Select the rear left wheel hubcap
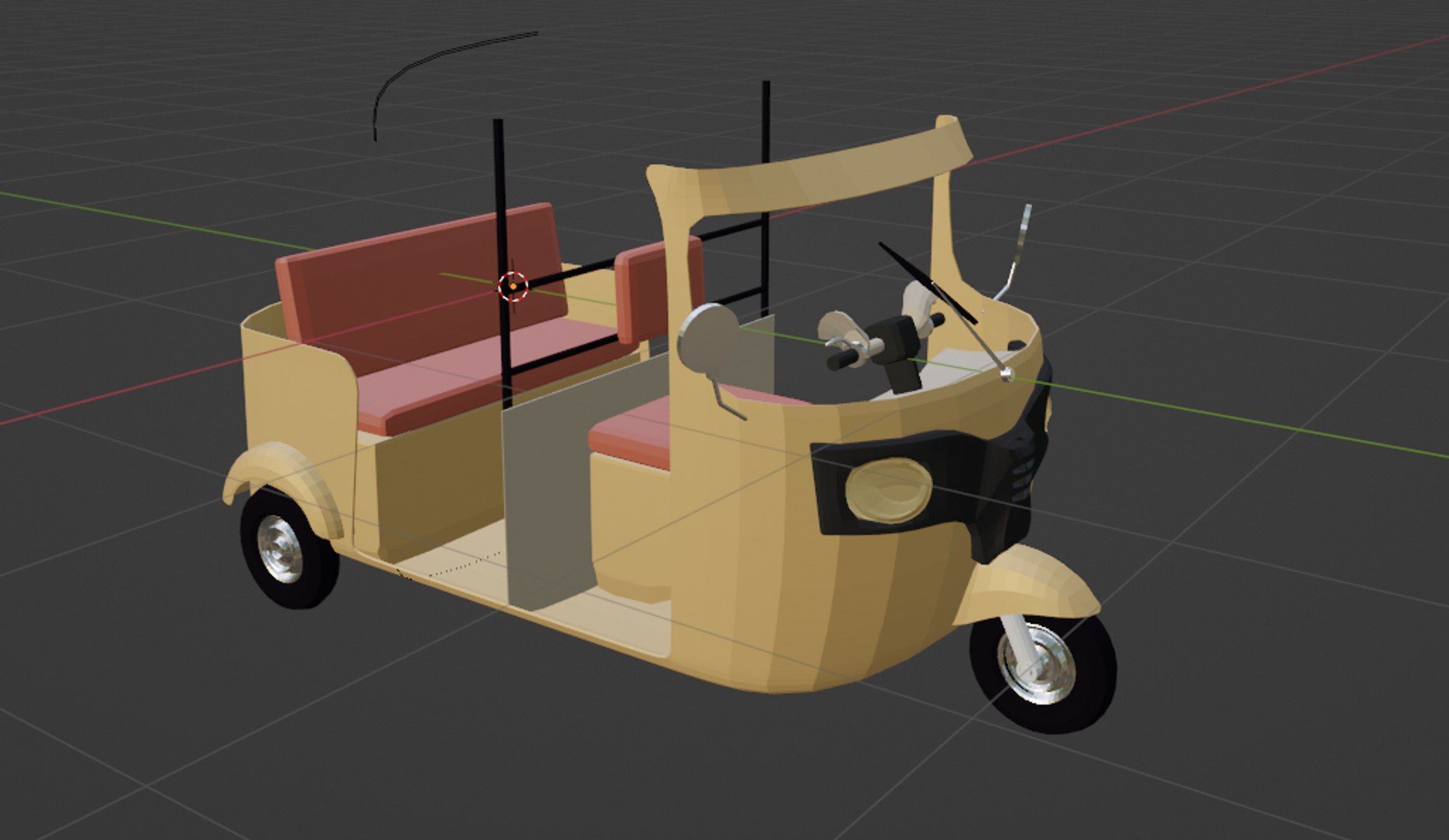Screen dimensions: 1449x840 tap(281, 550)
